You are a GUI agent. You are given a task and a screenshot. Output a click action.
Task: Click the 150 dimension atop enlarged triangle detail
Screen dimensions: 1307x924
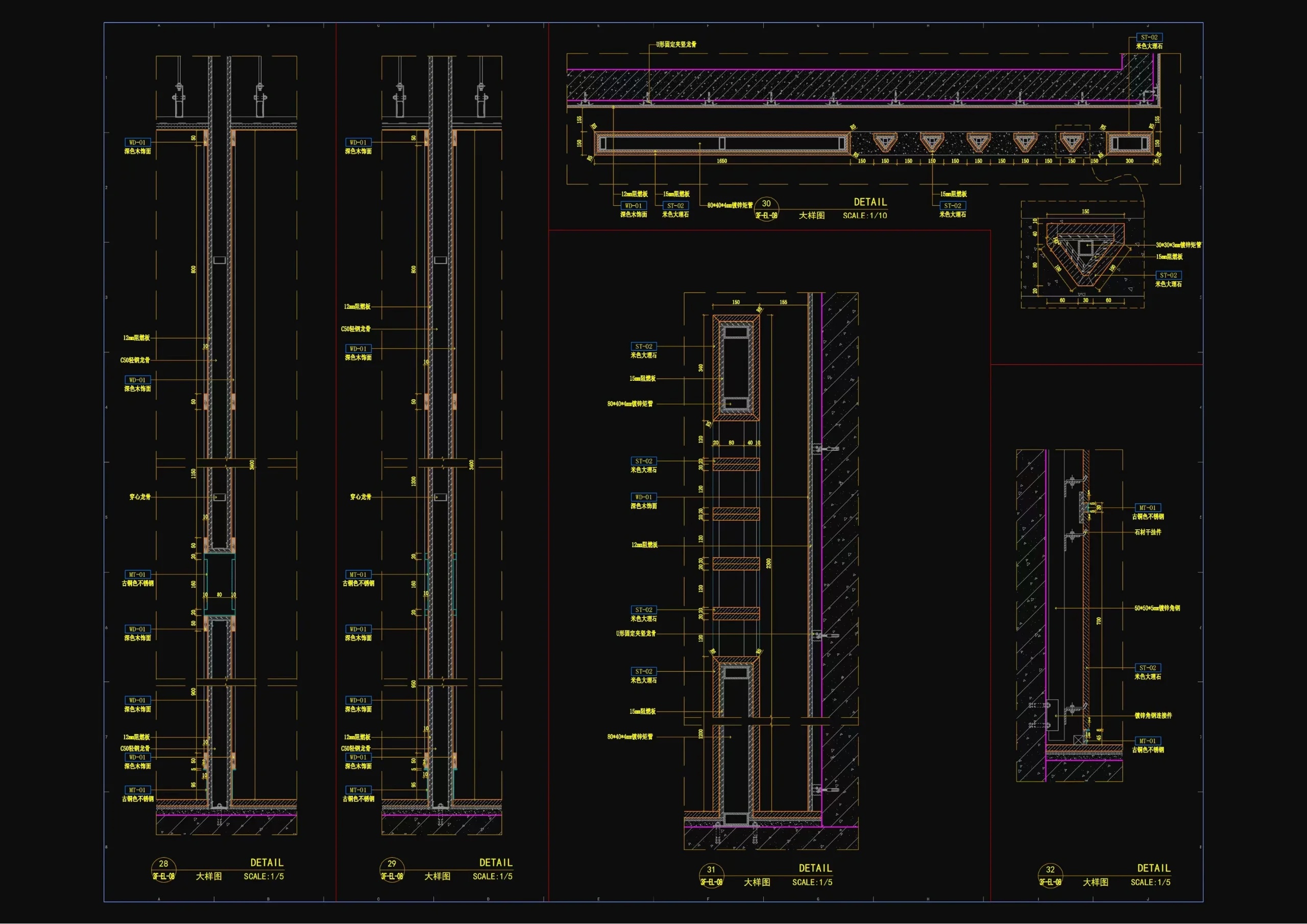pos(1085,212)
